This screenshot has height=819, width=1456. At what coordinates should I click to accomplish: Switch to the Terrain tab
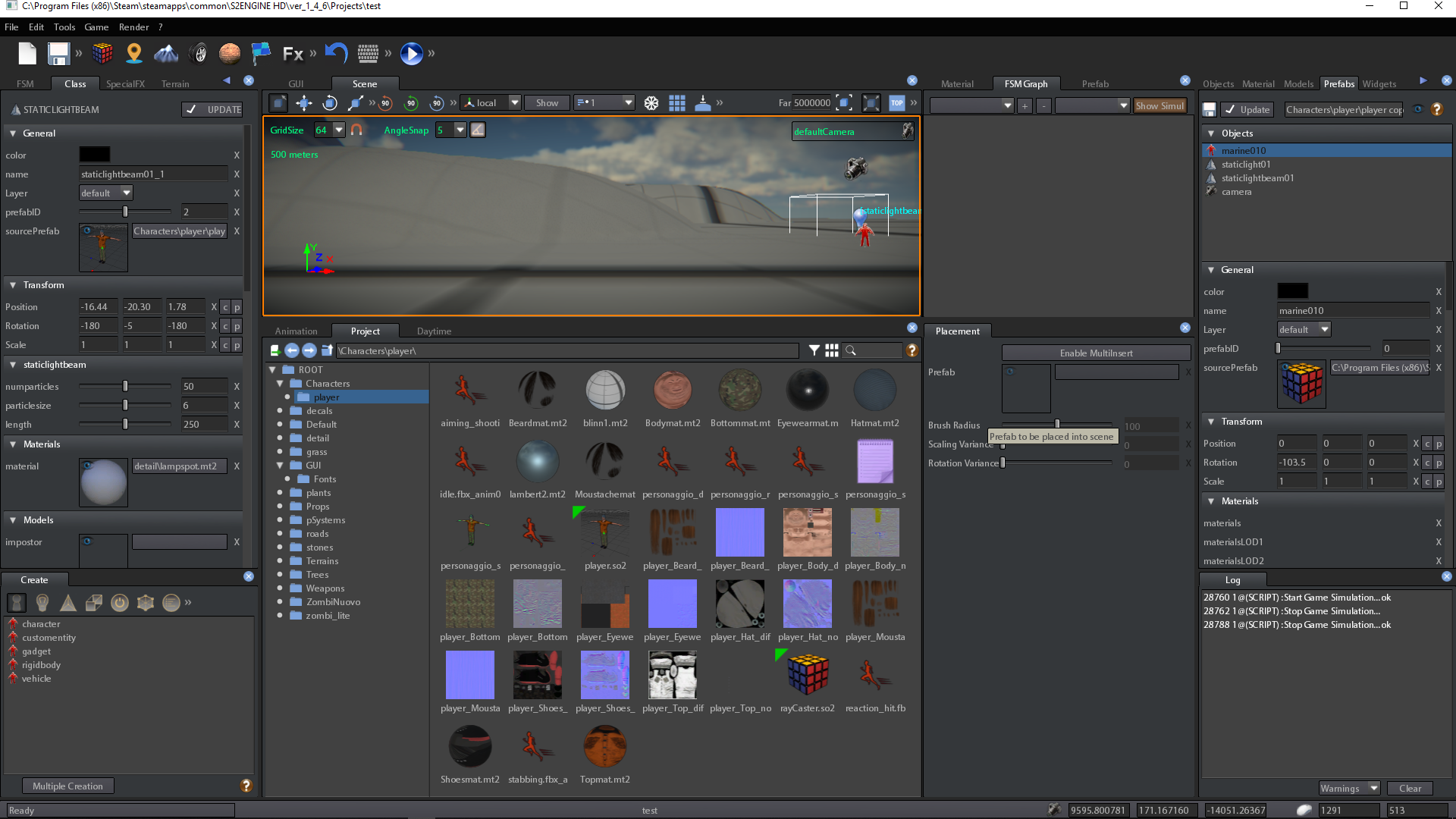175,84
